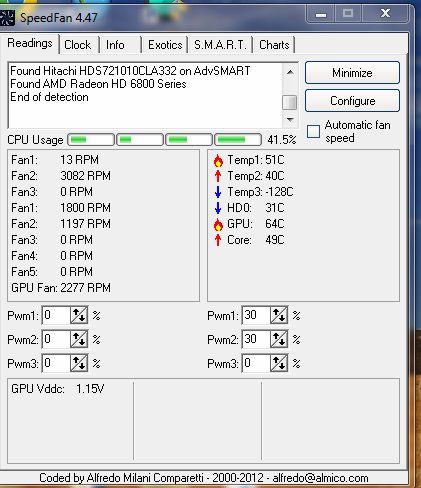Click right Pwm2 value field showing 30
Viewport: 421px width, 488px height.
point(256,339)
